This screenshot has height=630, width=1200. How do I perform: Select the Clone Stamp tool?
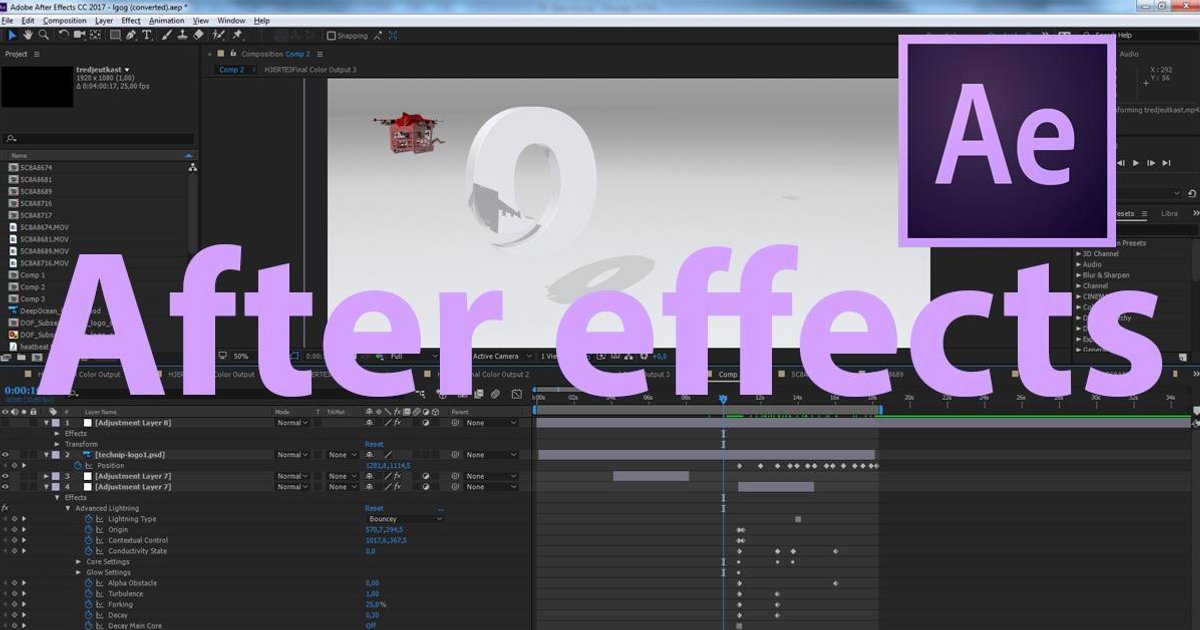[x=182, y=35]
